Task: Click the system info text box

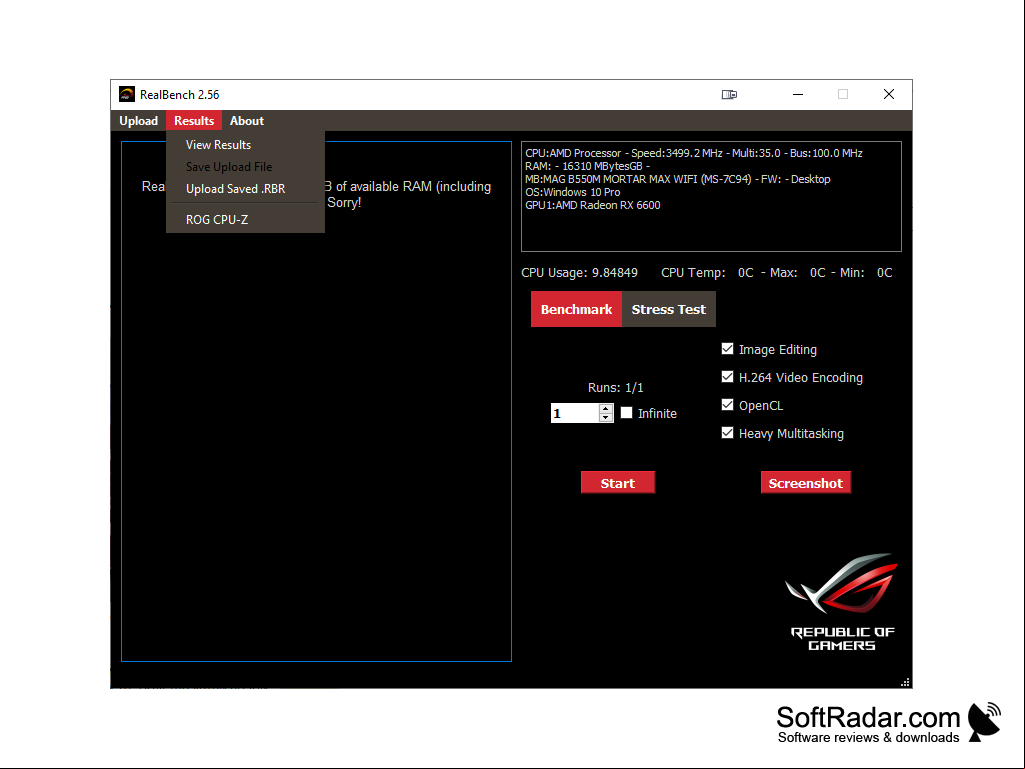Action: (x=711, y=196)
